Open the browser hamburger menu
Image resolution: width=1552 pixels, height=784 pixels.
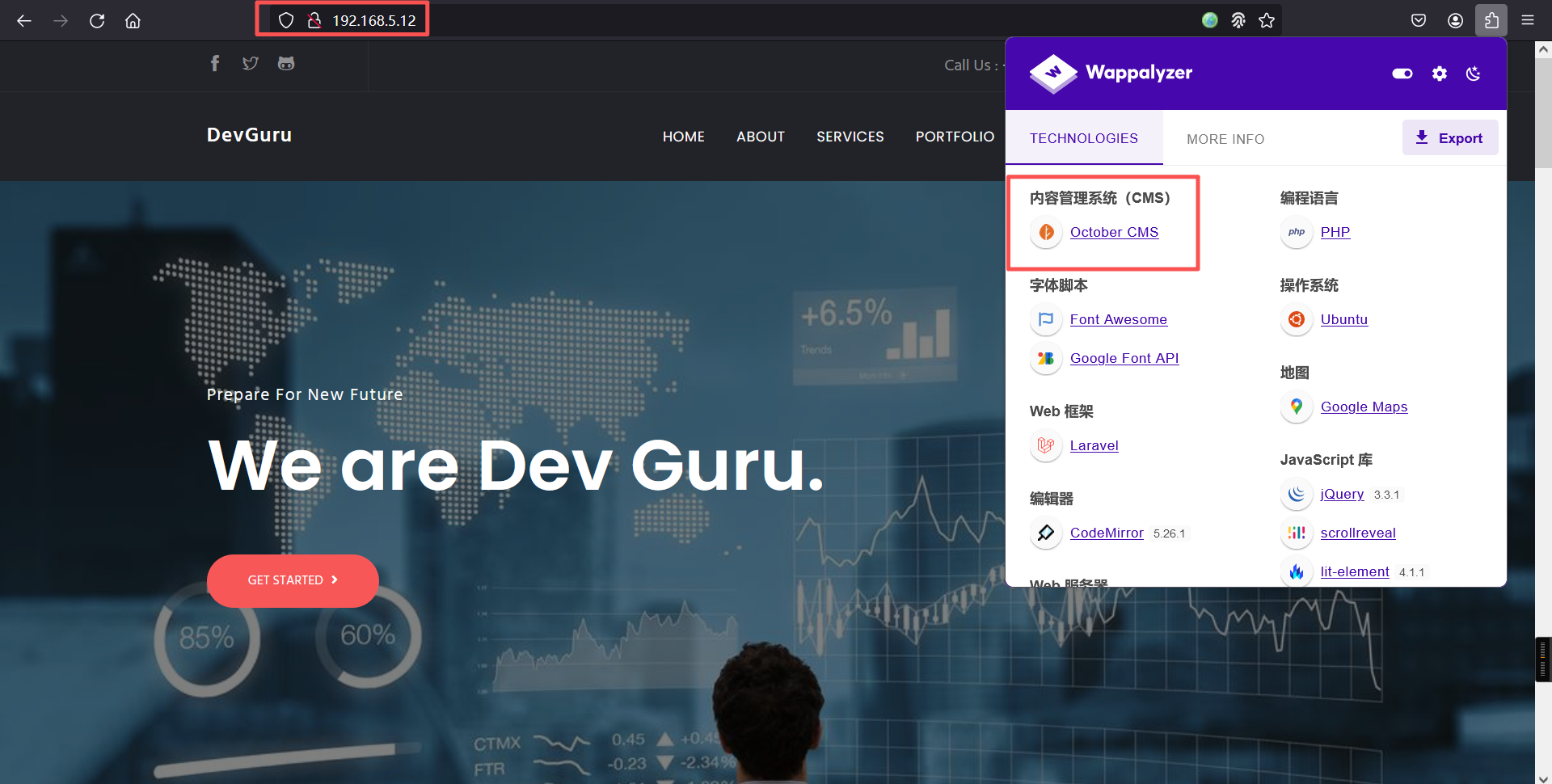click(x=1528, y=20)
